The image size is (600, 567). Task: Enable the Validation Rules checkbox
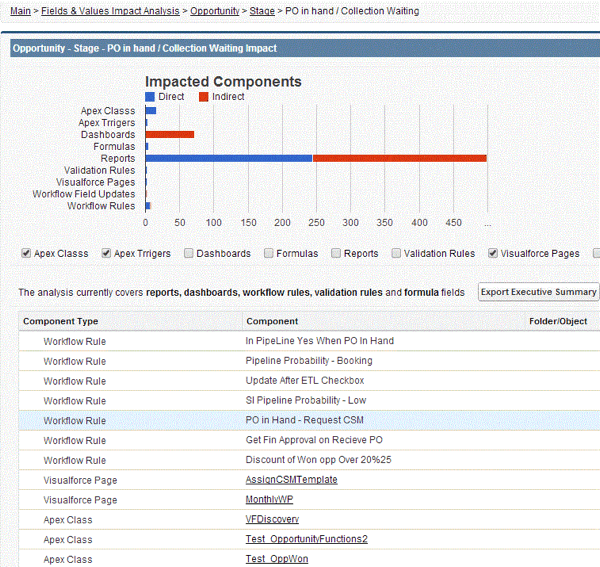396,253
